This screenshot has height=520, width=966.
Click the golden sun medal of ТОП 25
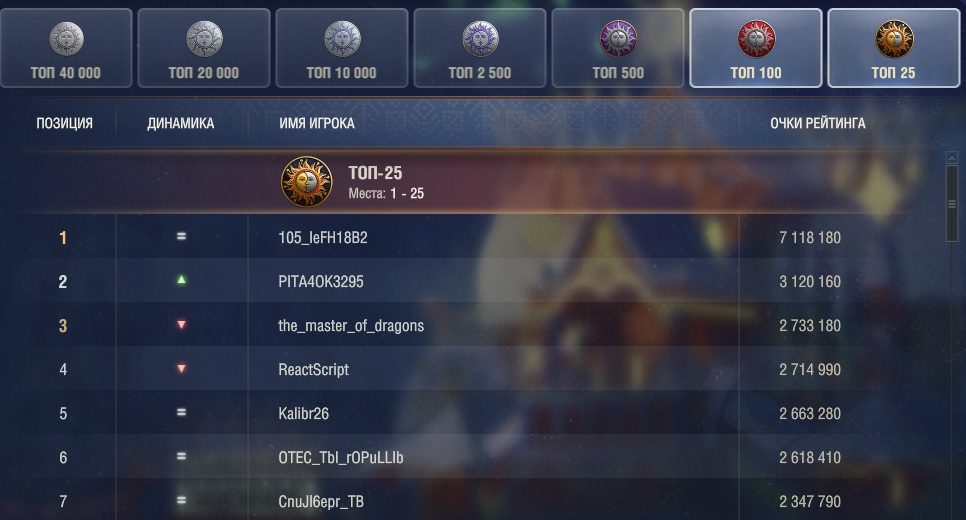coord(894,39)
